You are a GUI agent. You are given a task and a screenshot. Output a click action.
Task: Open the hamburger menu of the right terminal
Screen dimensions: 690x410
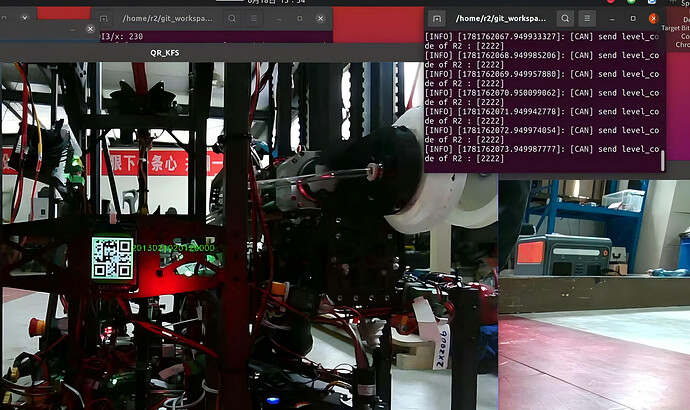[x=587, y=18]
